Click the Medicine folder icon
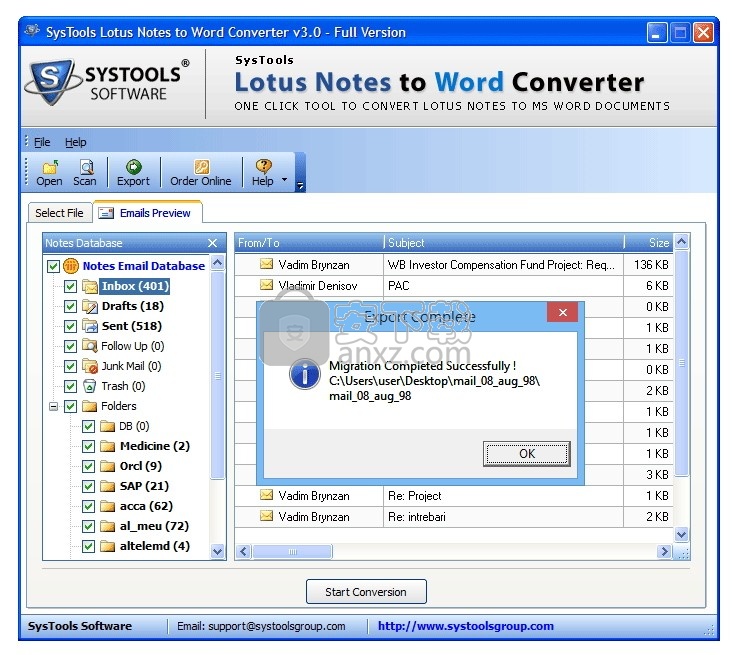The width and height of the screenshot is (735, 655). [x=107, y=446]
